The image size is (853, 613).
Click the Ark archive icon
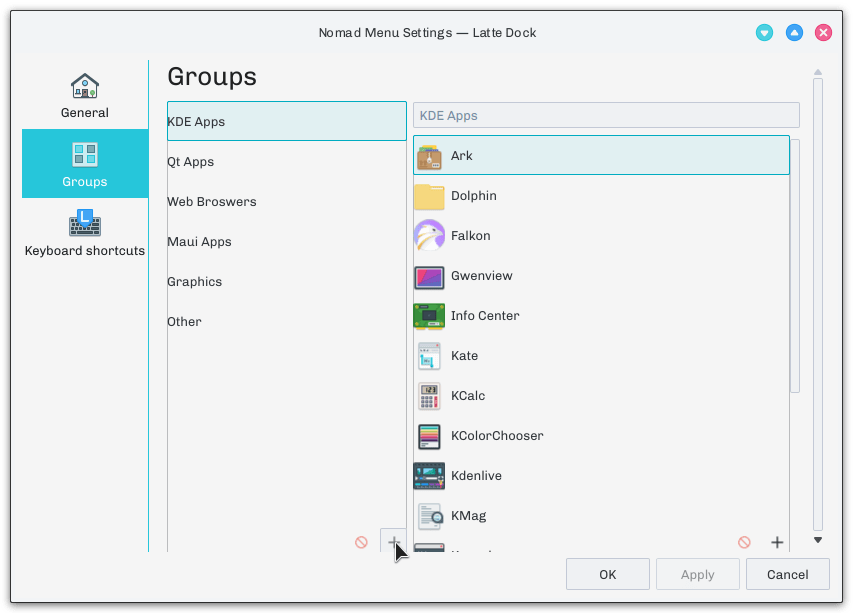pyautogui.click(x=429, y=156)
